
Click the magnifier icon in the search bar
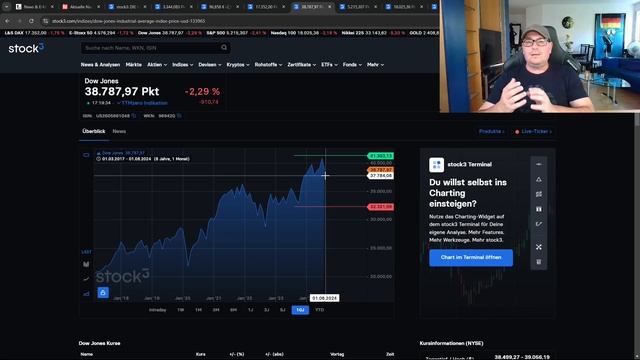click(224, 48)
